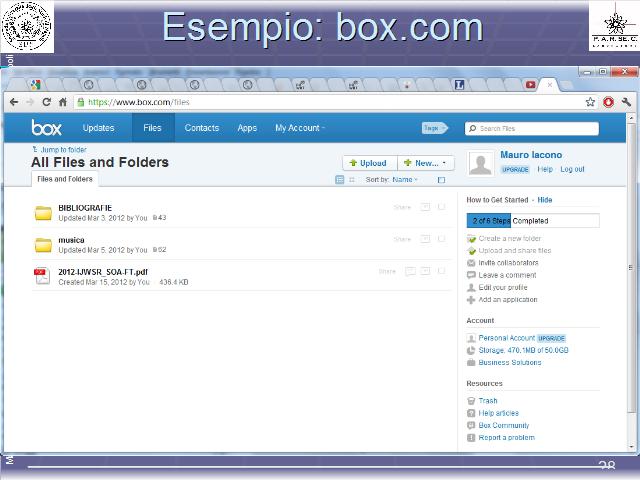The height and width of the screenshot is (480, 640).
Task: Go back with the browser back arrow
Action: (14, 102)
